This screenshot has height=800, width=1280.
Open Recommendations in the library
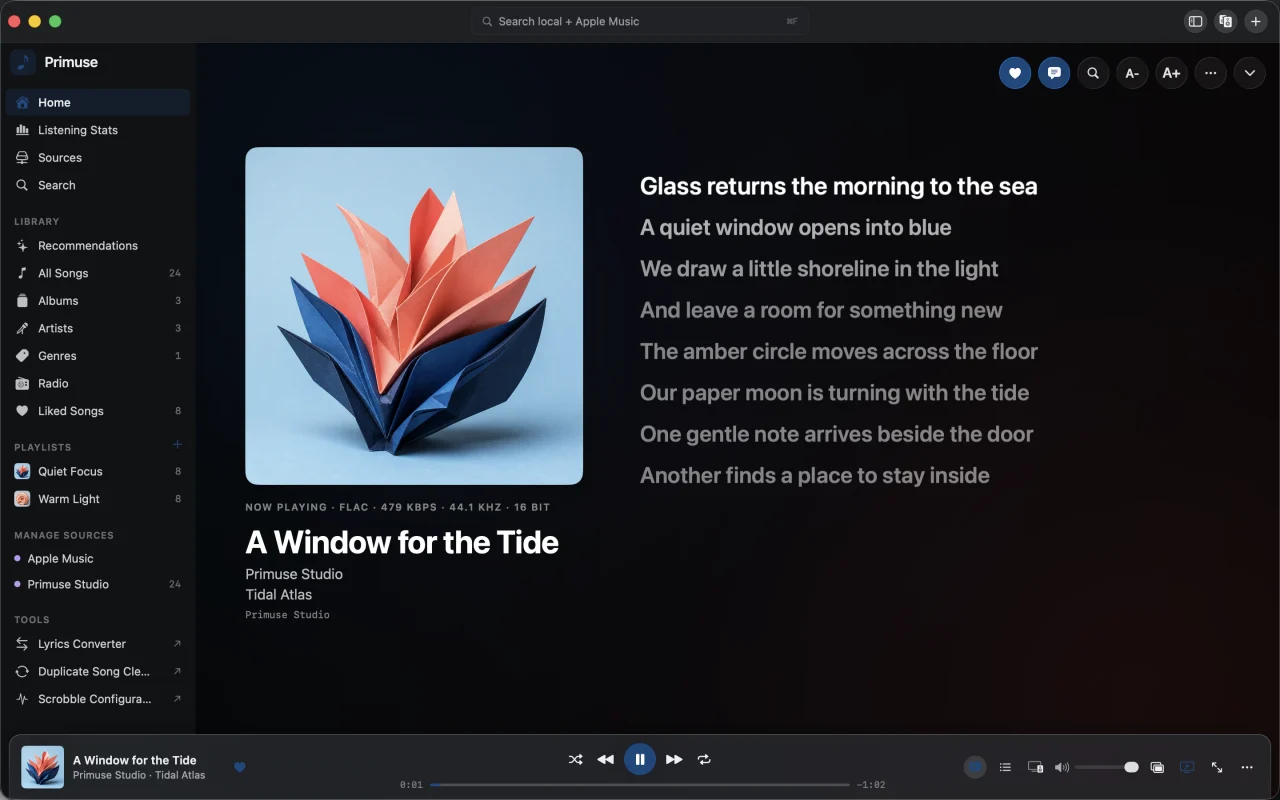[98, 246]
